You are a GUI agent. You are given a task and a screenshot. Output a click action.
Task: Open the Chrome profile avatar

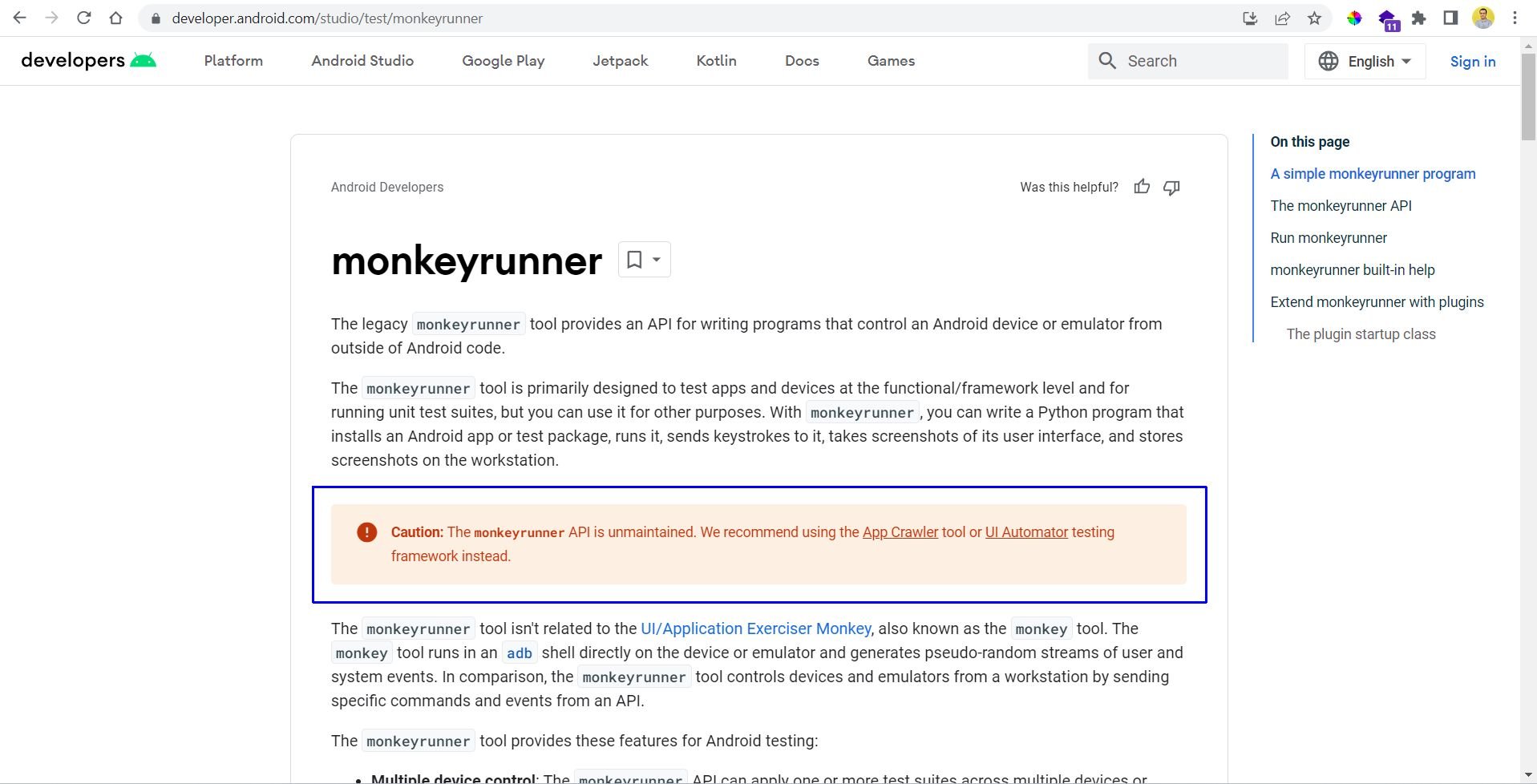coord(1483,18)
